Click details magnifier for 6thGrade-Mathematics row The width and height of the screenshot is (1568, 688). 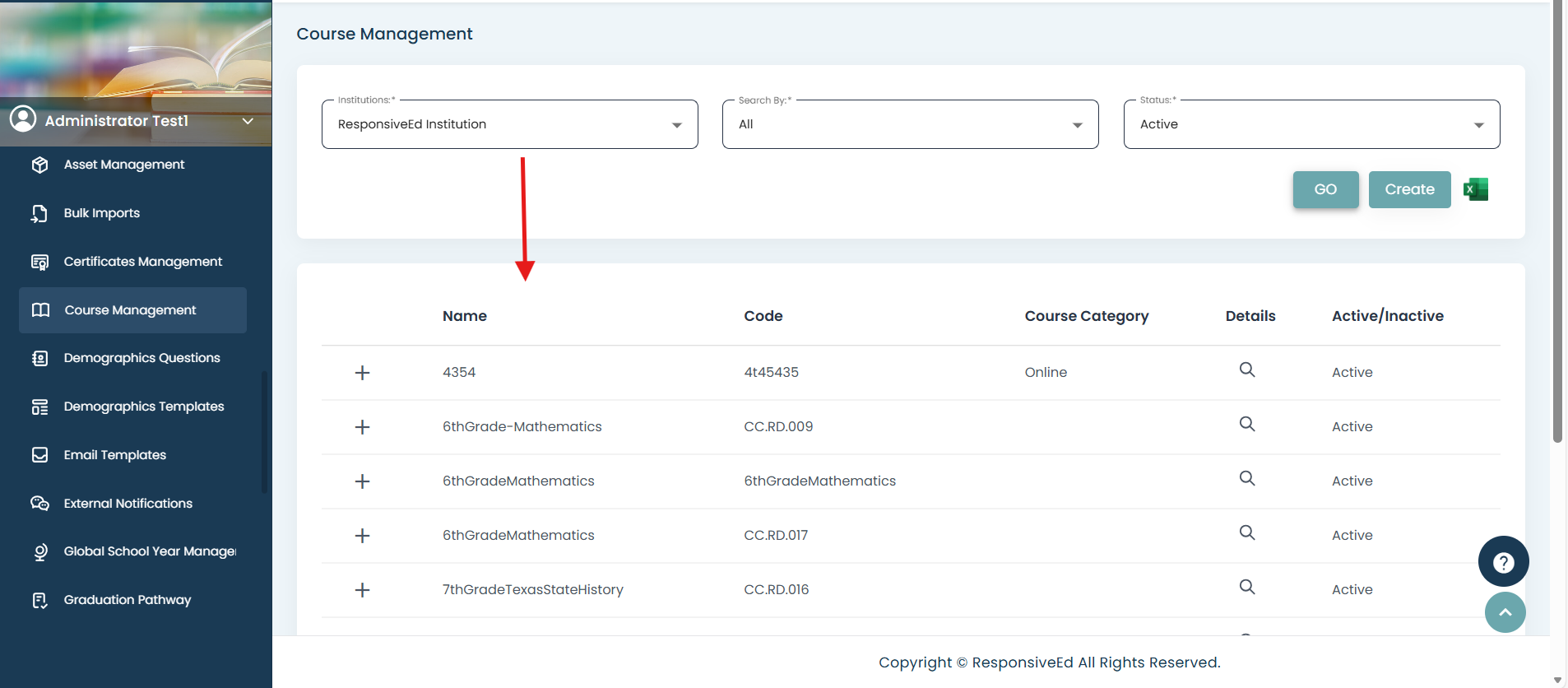point(1247,425)
